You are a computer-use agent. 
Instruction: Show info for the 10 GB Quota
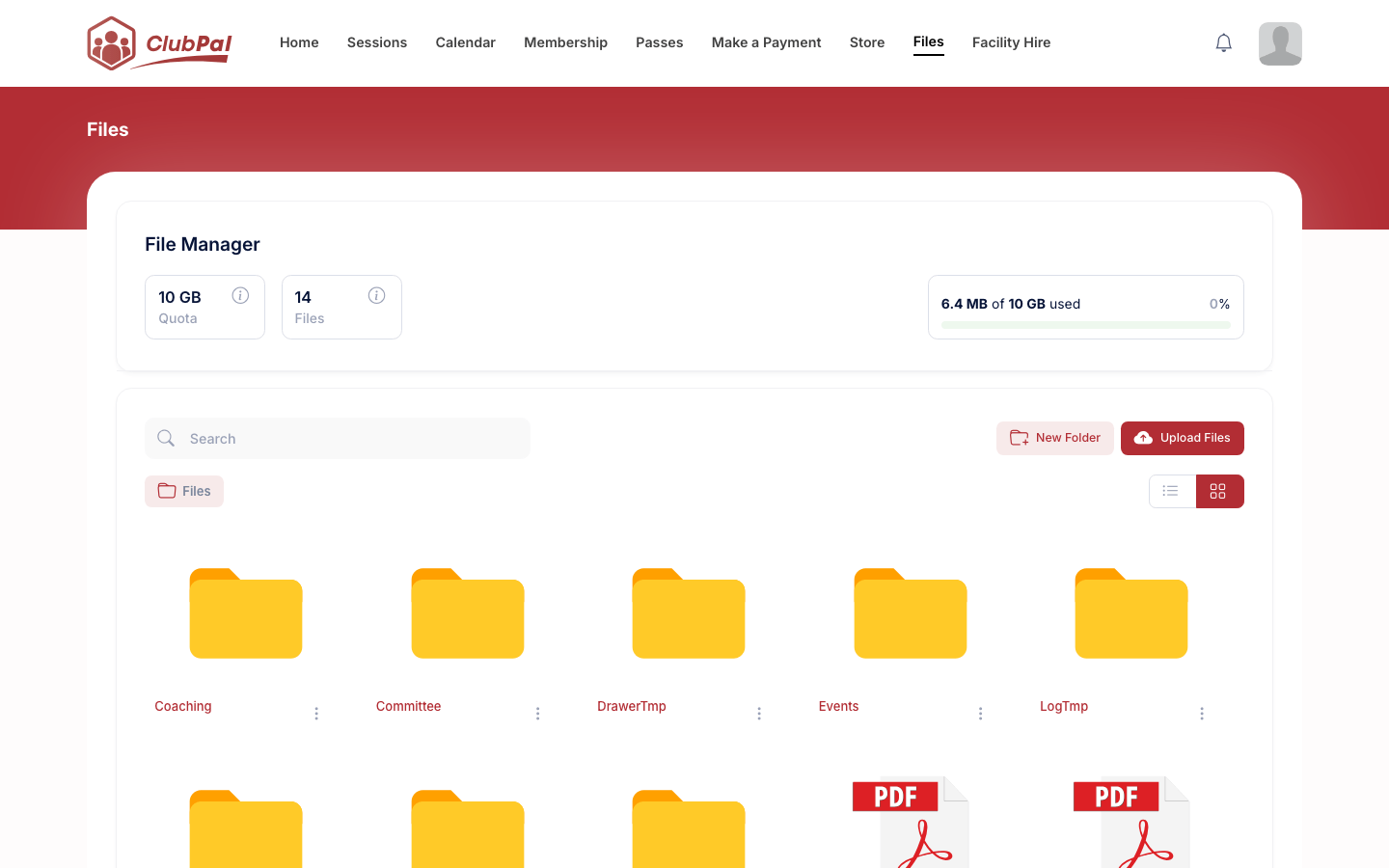pos(240,296)
